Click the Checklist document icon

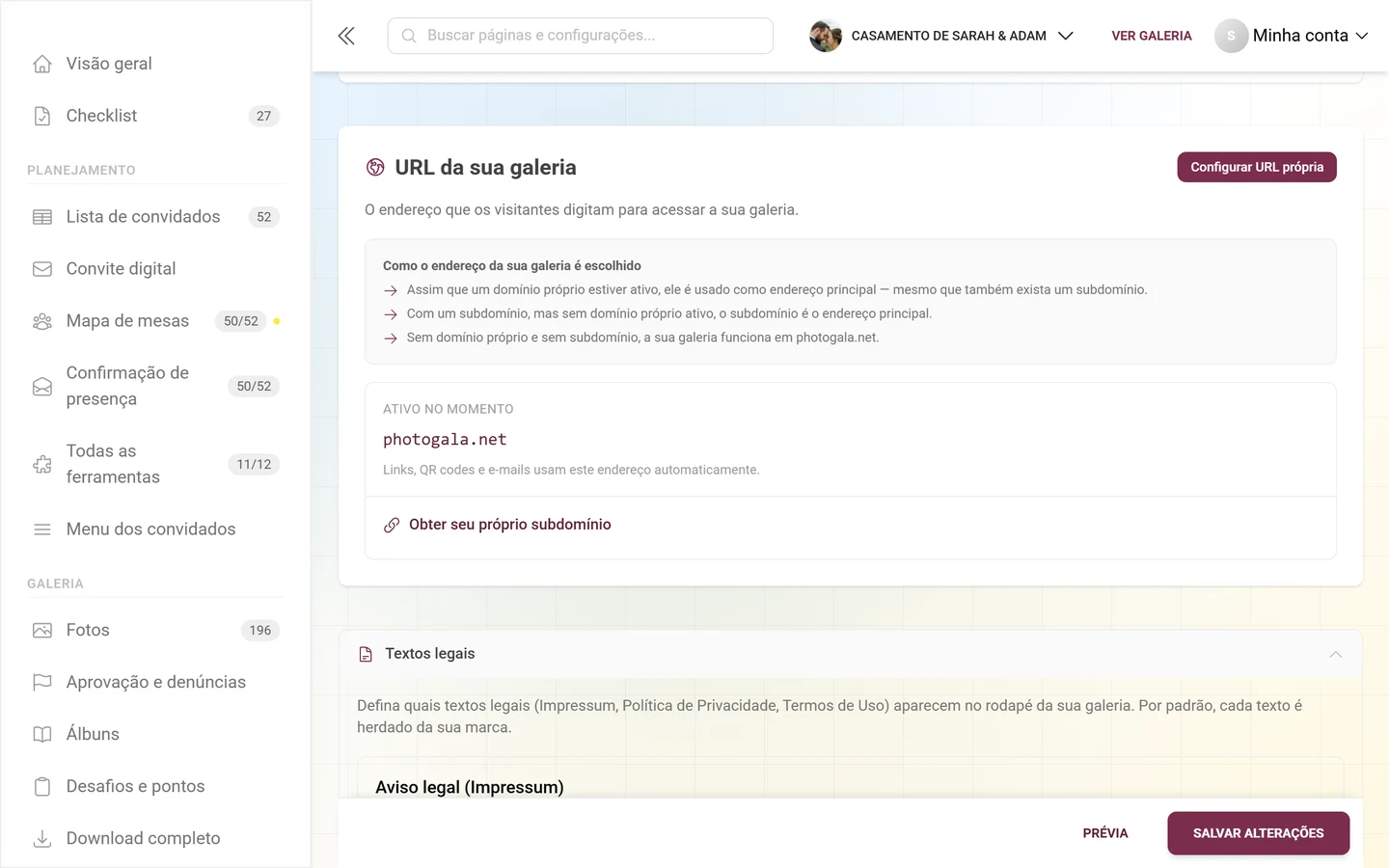[42, 116]
